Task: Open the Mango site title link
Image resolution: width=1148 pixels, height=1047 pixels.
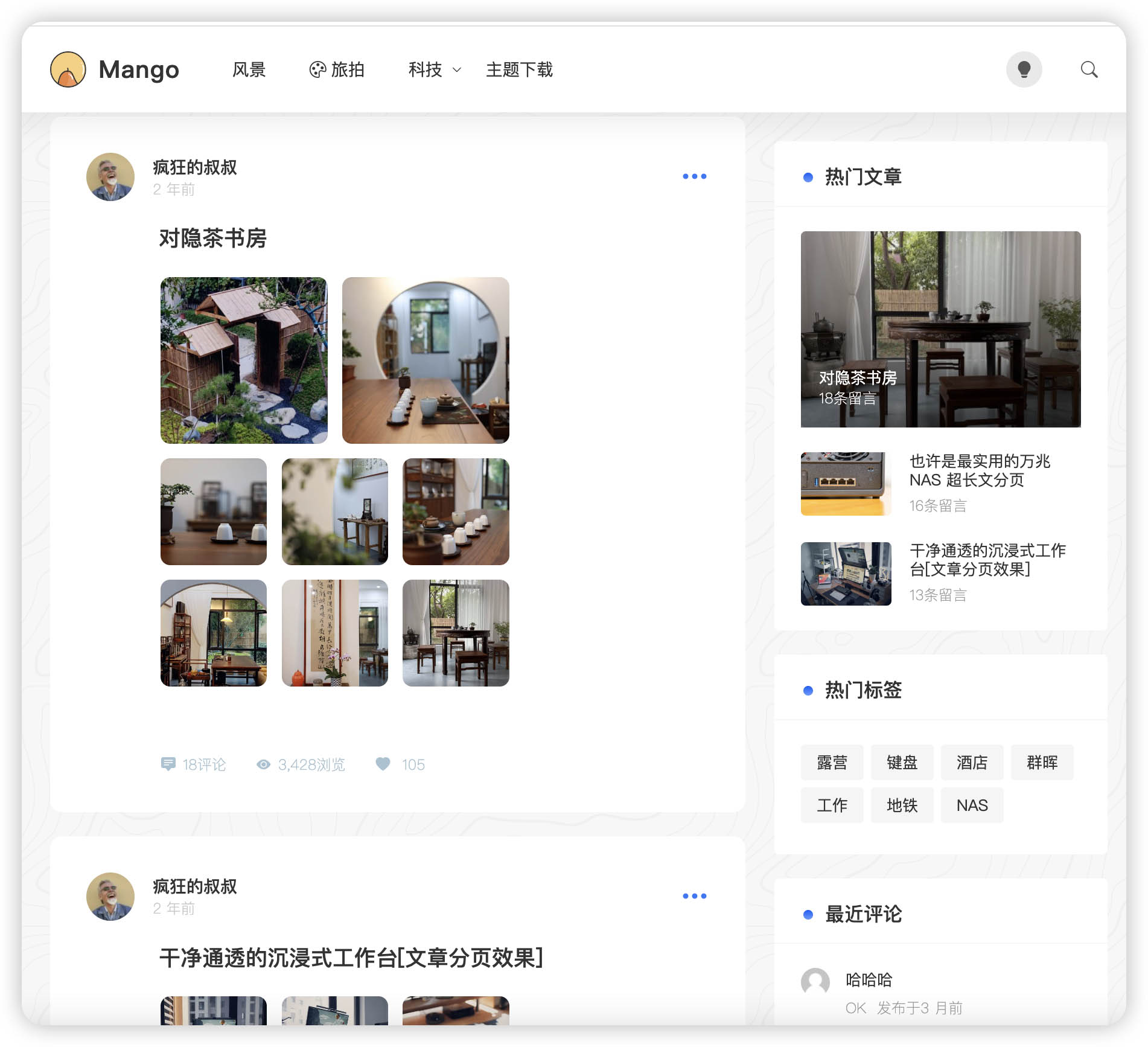Action: pyautogui.click(x=139, y=70)
